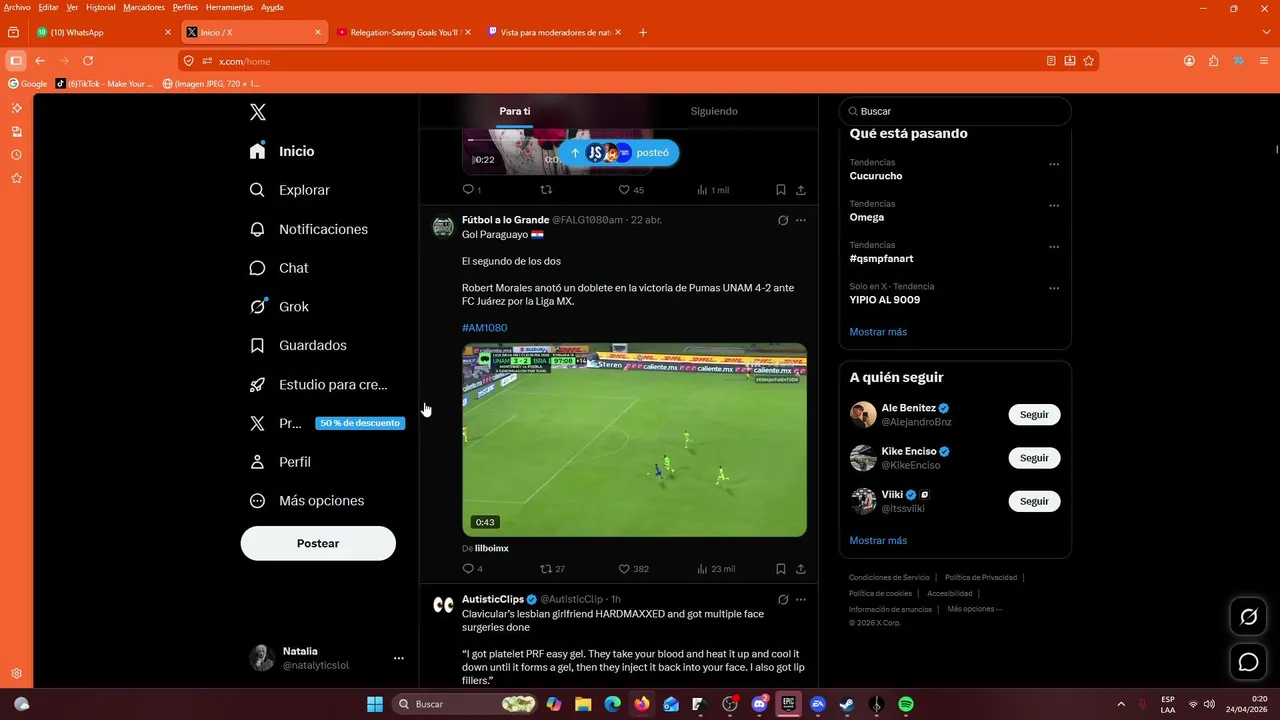Open options for YIPIO AL 9009 trend
This screenshot has width=1280, height=720.
[x=1054, y=288]
